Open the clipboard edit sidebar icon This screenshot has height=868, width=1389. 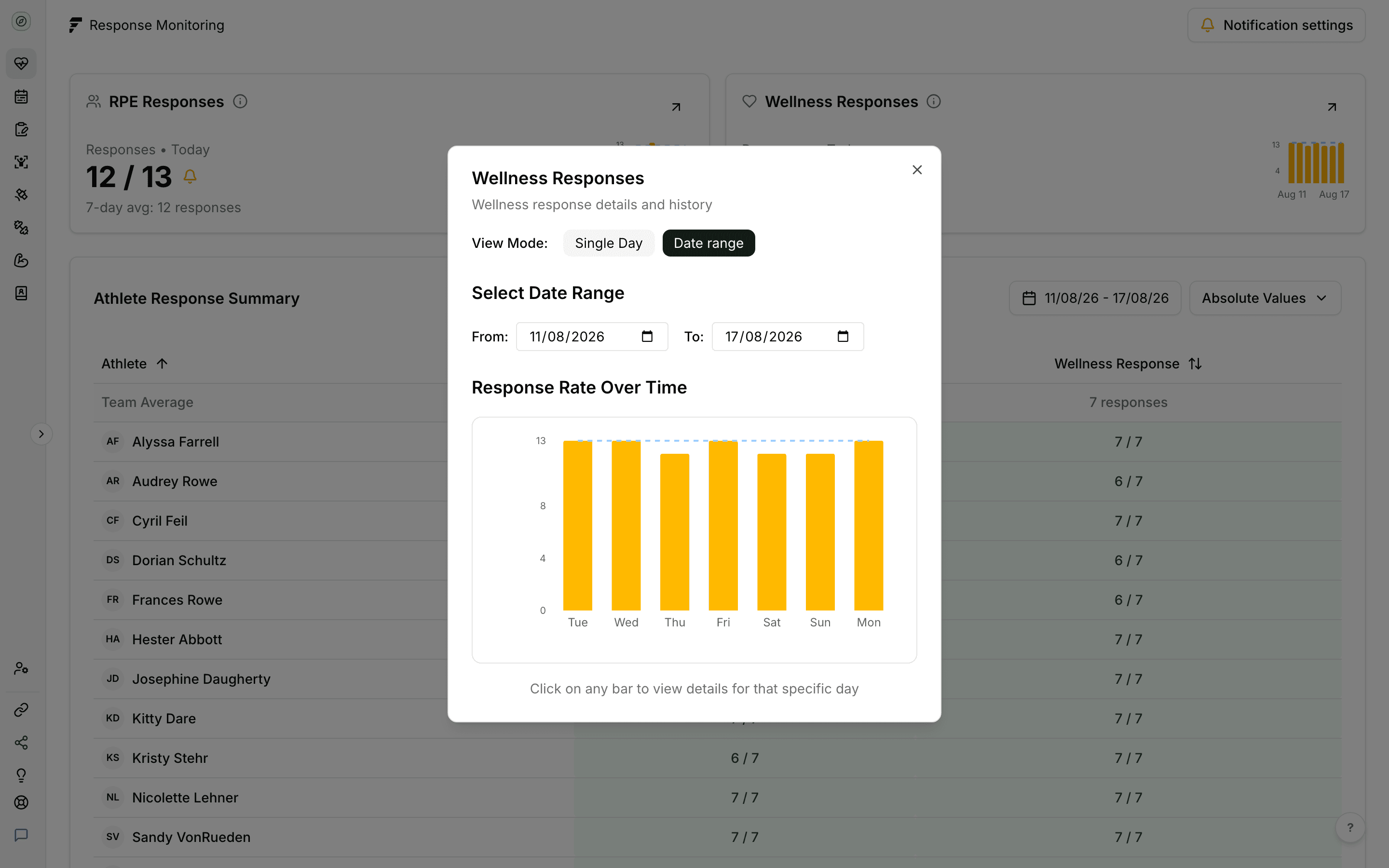pyautogui.click(x=21, y=129)
